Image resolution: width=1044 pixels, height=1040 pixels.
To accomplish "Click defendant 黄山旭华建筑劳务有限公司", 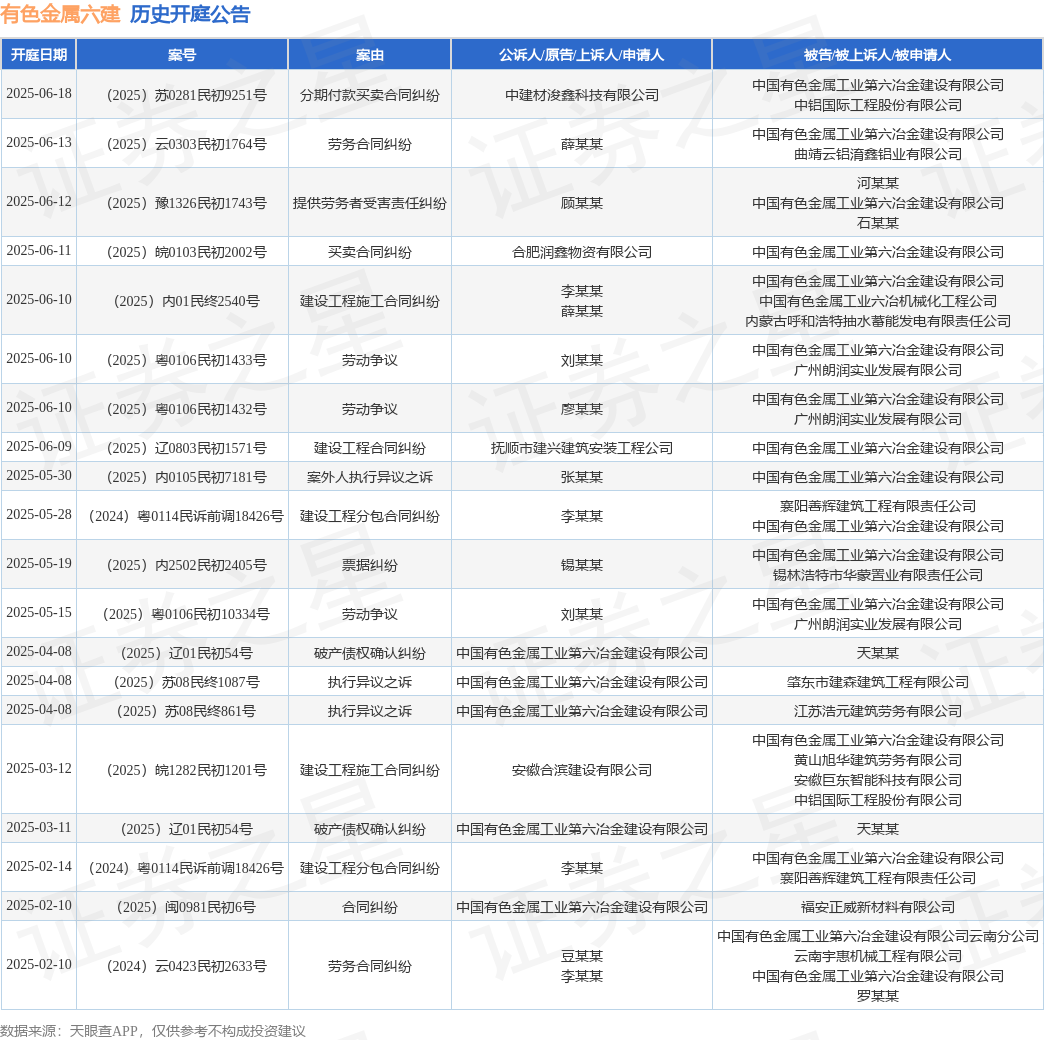I will pyautogui.click(x=878, y=760).
